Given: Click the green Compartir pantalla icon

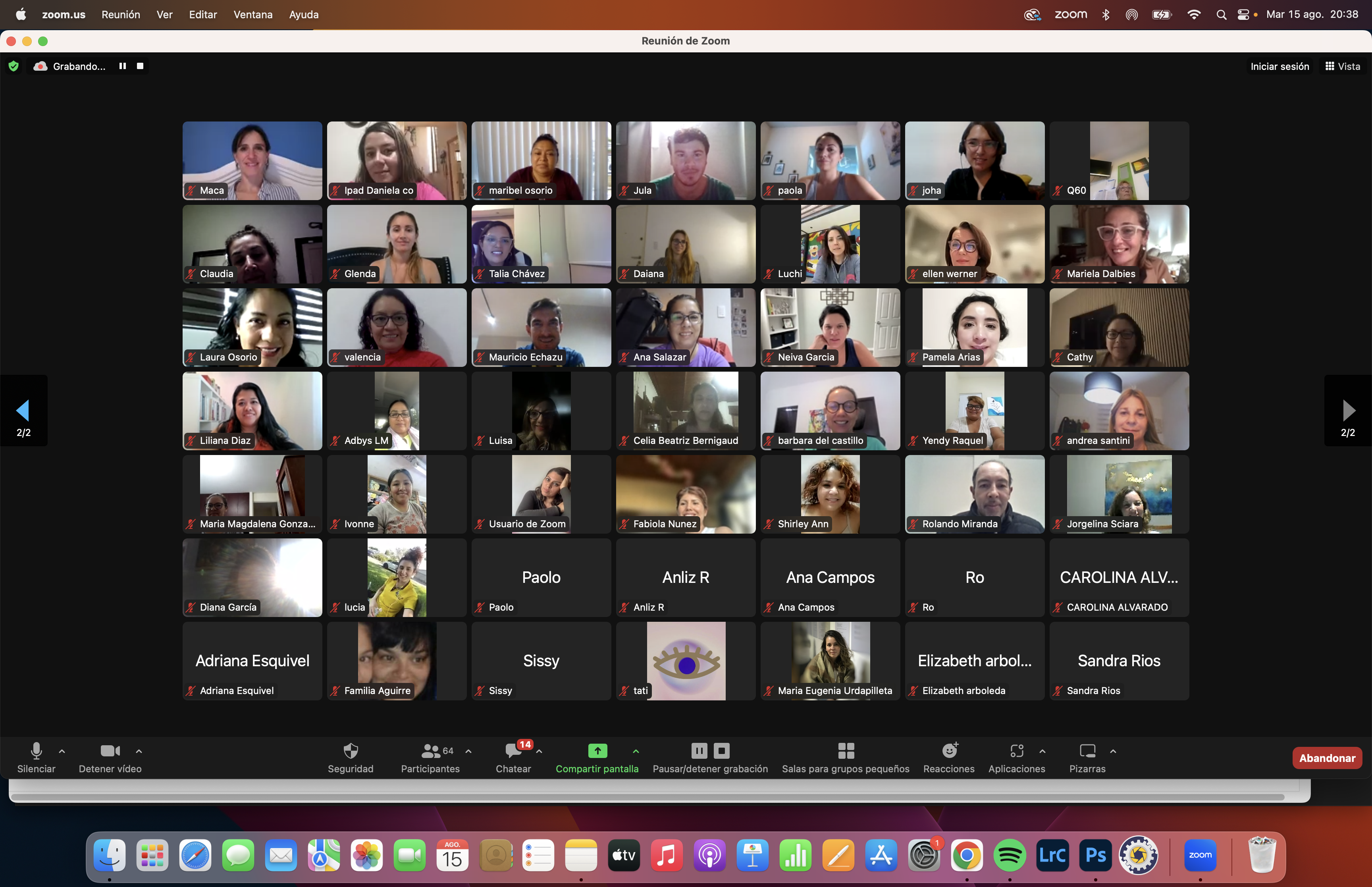Looking at the screenshot, I should (x=597, y=751).
